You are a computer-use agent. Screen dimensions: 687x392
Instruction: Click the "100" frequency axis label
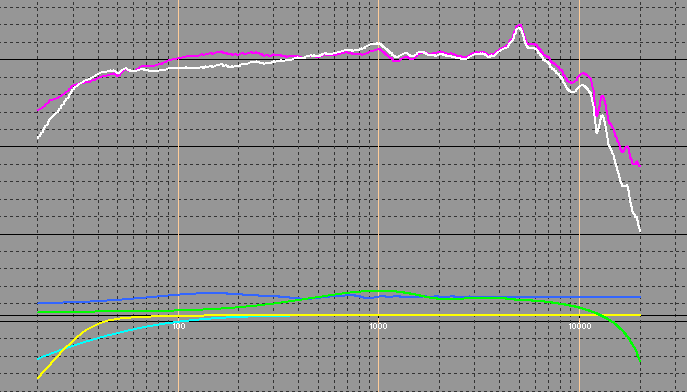point(179,326)
